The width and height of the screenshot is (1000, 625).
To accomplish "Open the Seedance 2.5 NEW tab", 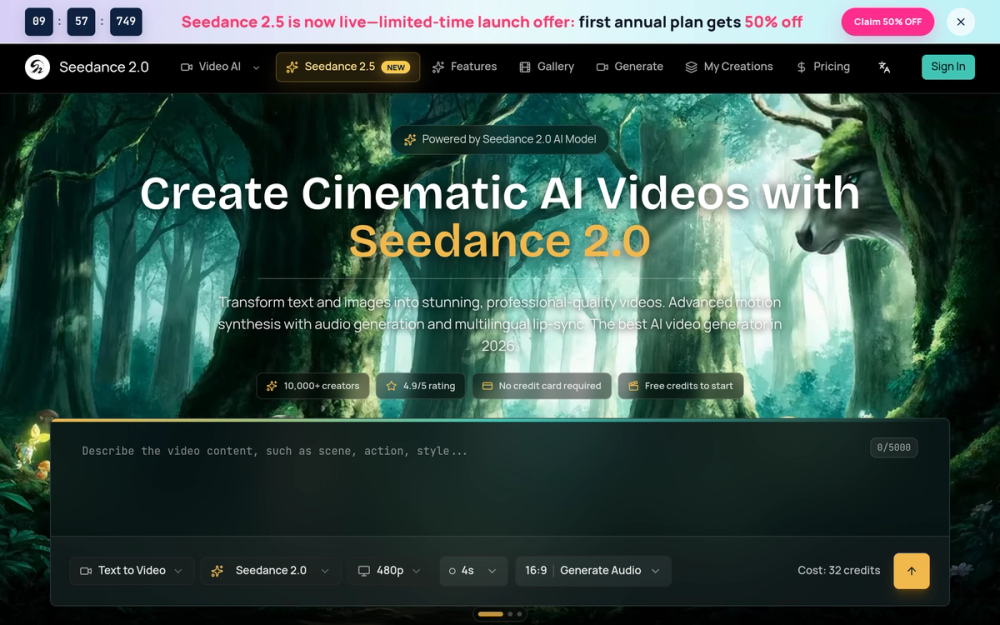I will click(x=348, y=67).
